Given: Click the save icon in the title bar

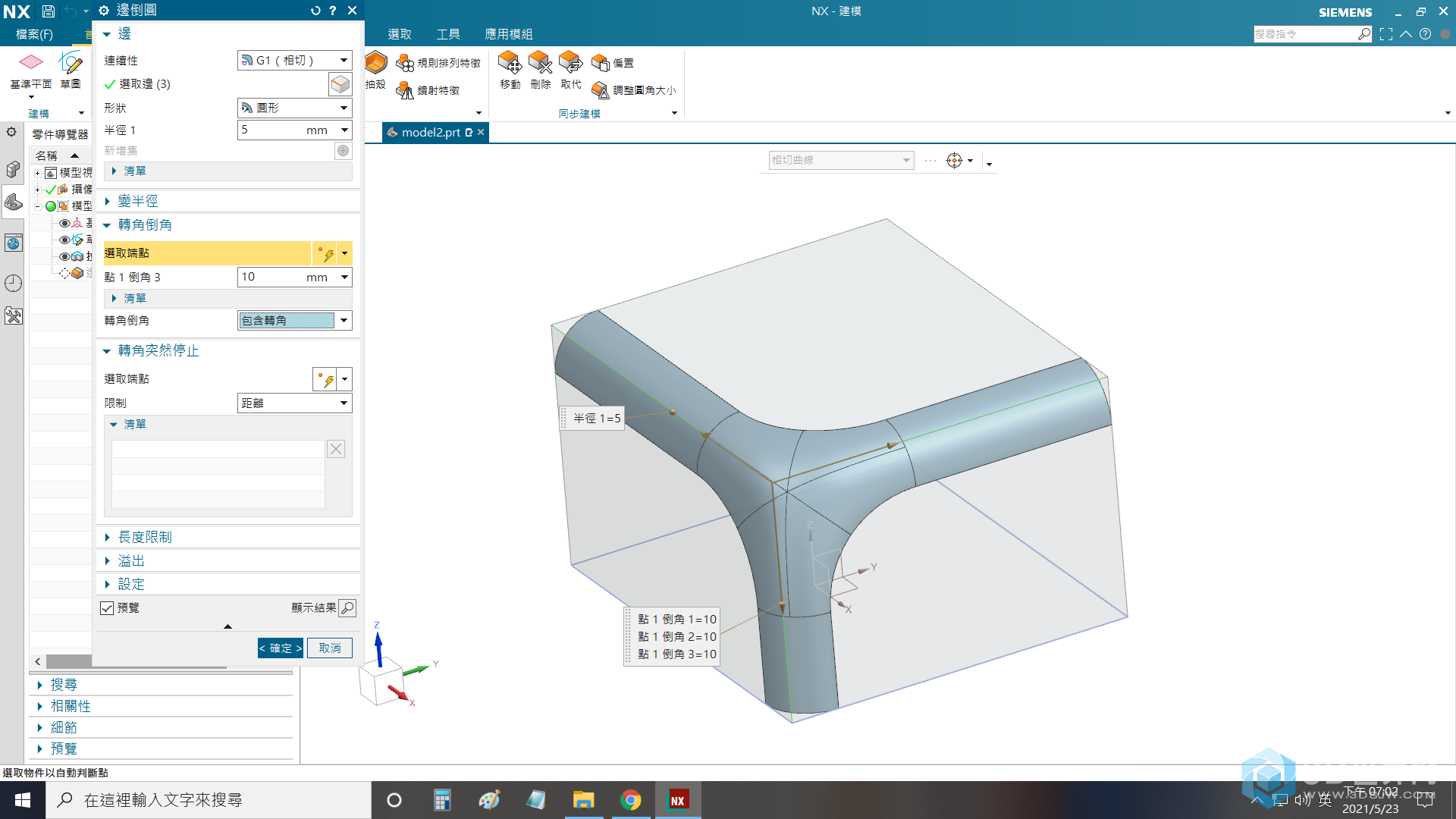Looking at the screenshot, I should 48,11.
